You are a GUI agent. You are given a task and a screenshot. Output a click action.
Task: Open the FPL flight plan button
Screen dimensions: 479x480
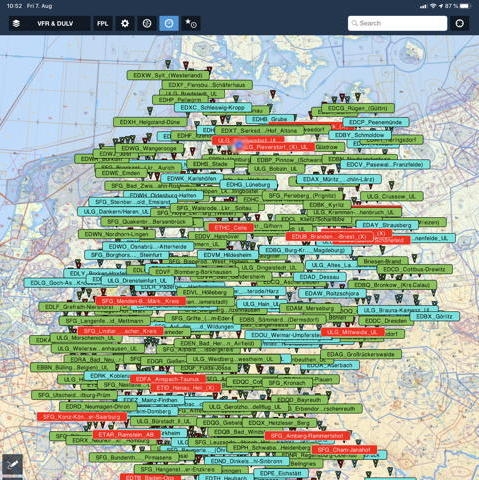tap(102, 23)
